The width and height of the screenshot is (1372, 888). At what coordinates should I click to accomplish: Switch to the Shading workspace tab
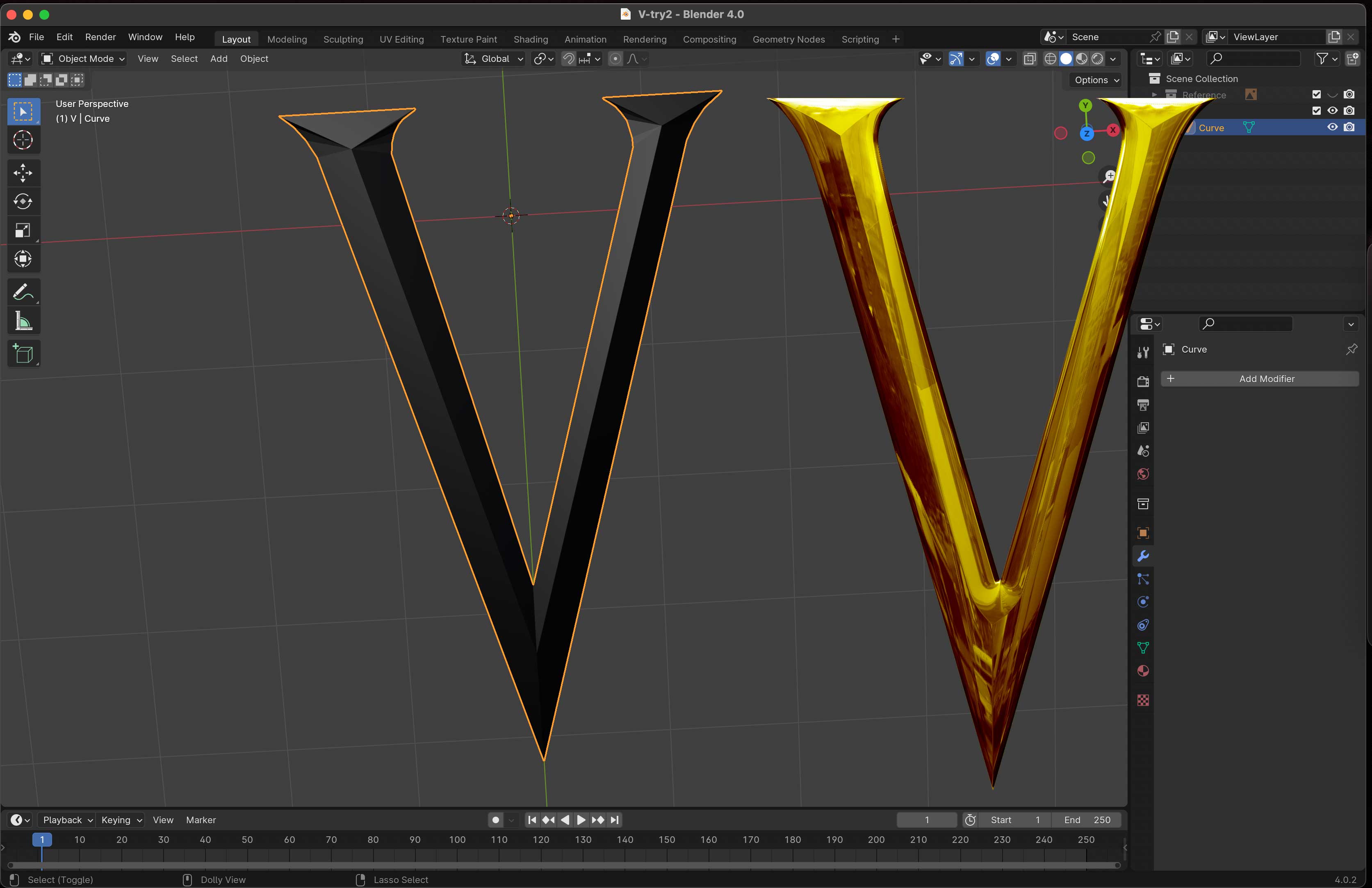coord(530,39)
